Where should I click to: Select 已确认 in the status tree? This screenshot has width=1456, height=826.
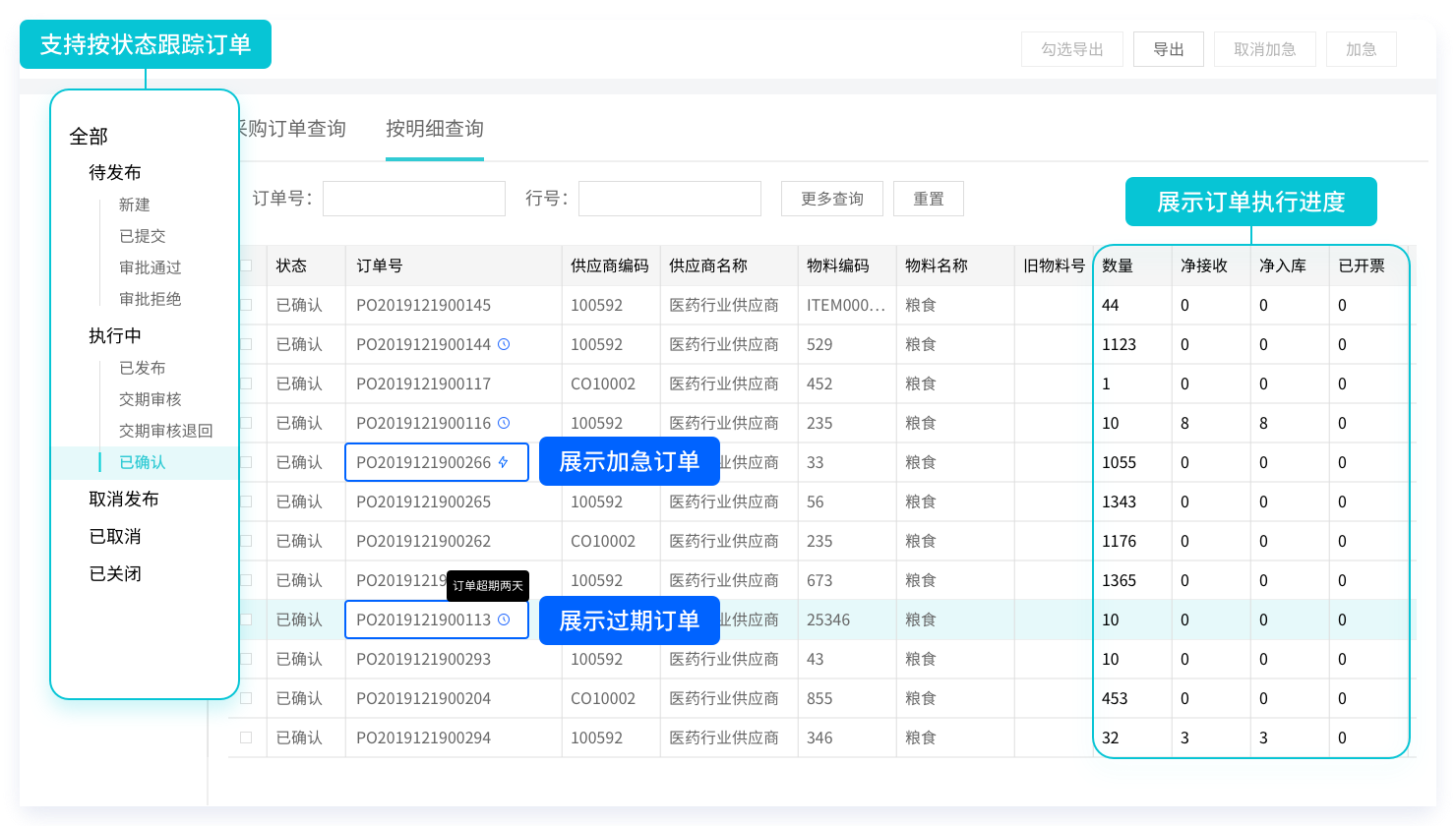tap(143, 462)
